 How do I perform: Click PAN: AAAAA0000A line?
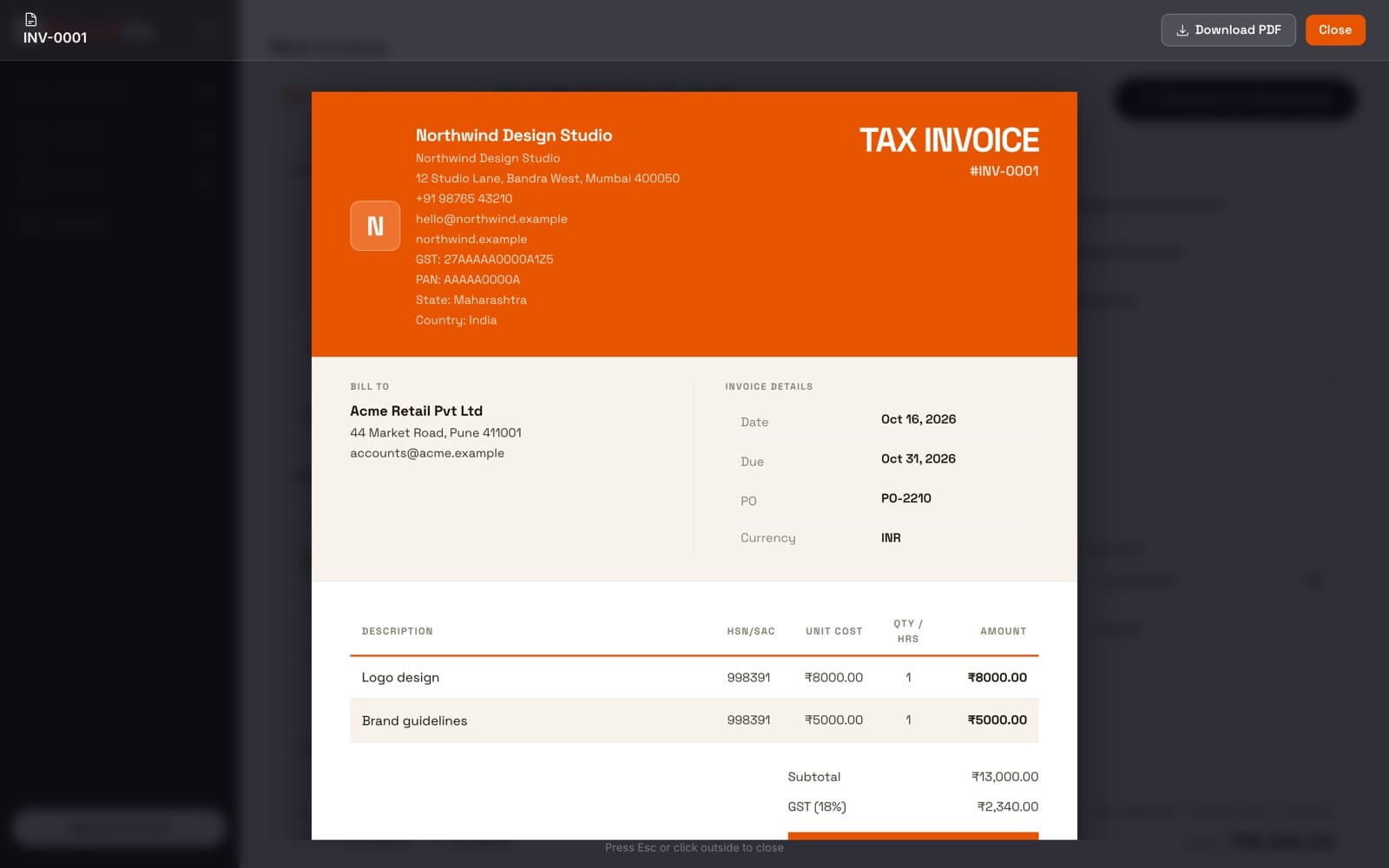468,279
